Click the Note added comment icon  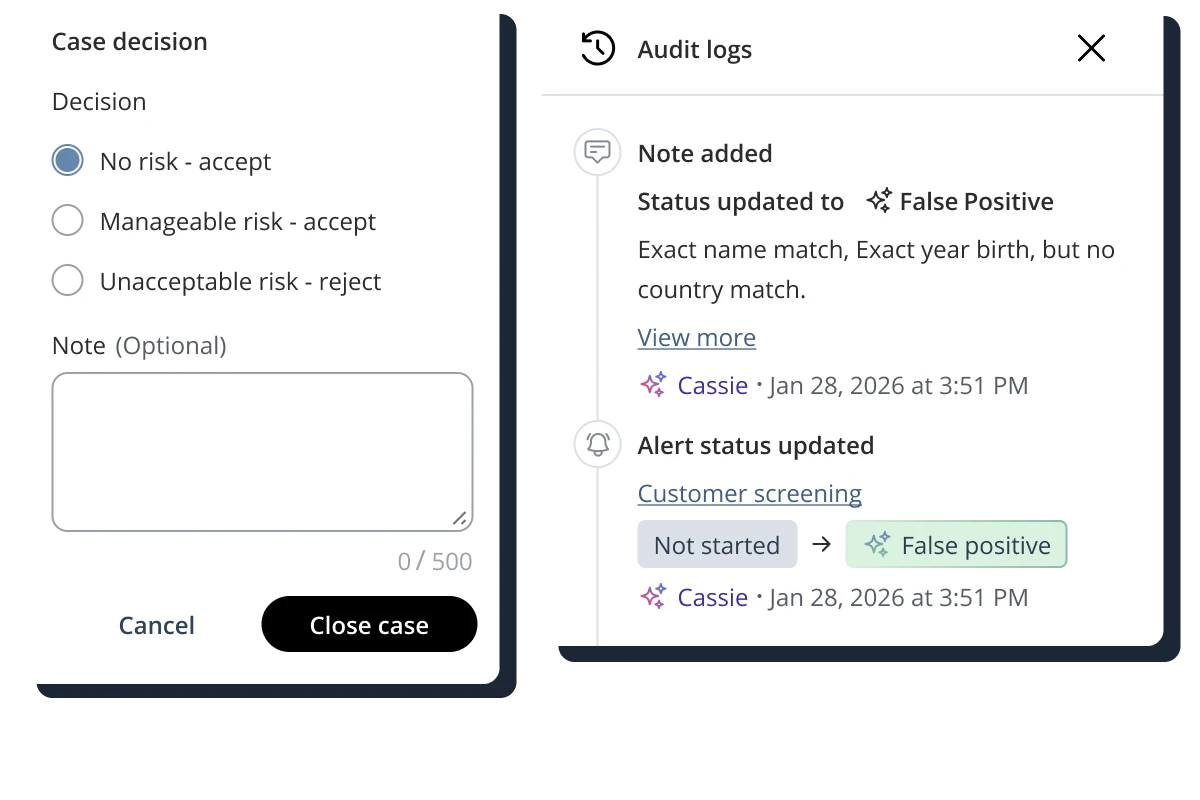click(597, 153)
